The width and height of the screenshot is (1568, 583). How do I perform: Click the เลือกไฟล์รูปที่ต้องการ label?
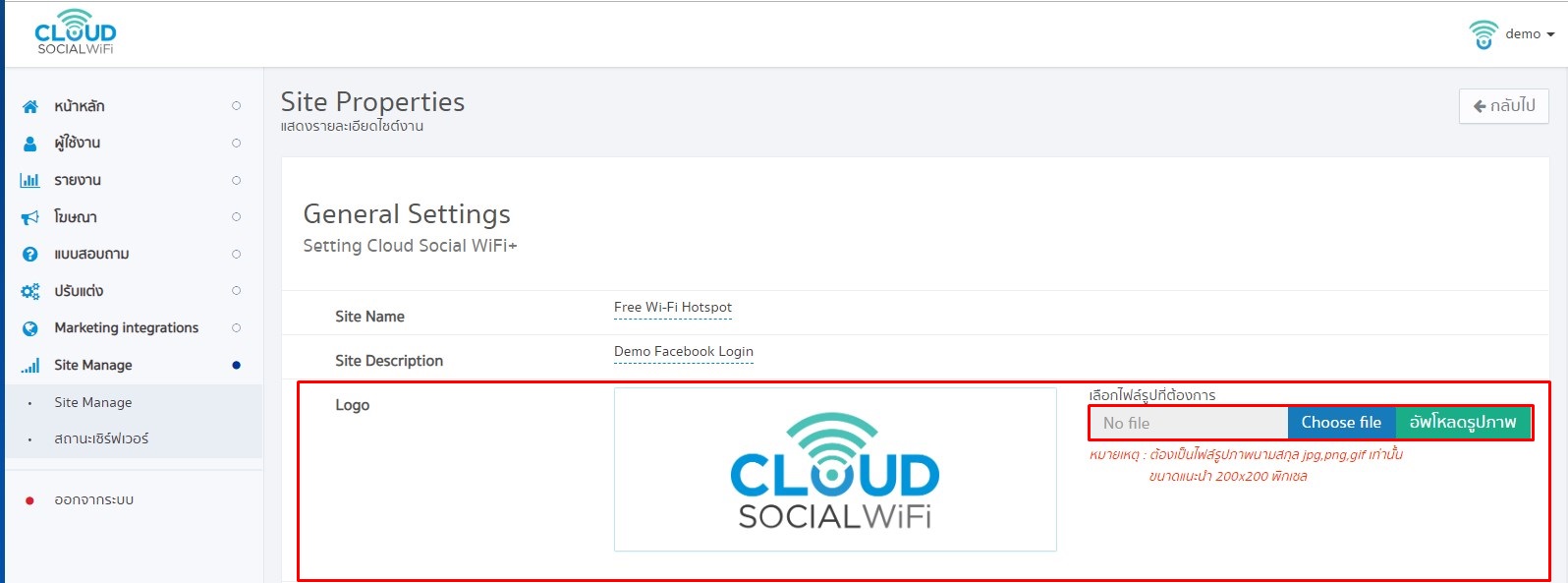[1152, 395]
